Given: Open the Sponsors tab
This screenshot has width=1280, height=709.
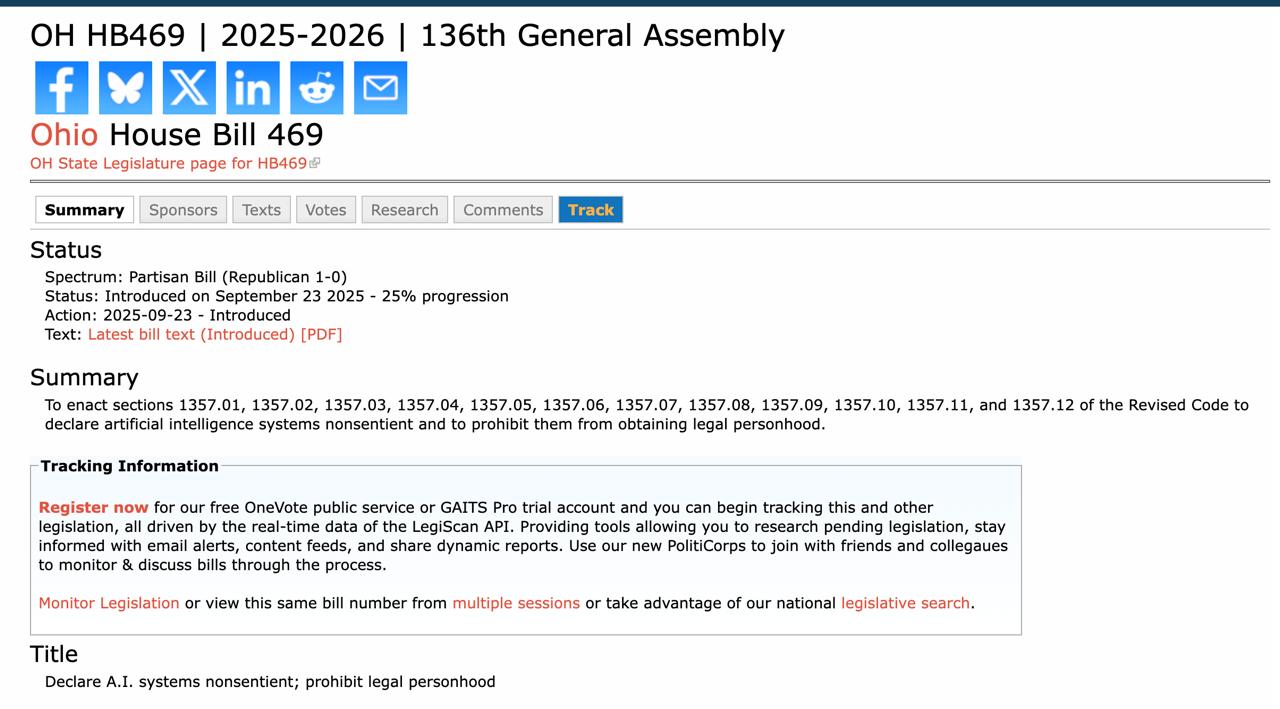Looking at the screenshot, I should coord(183,210).
